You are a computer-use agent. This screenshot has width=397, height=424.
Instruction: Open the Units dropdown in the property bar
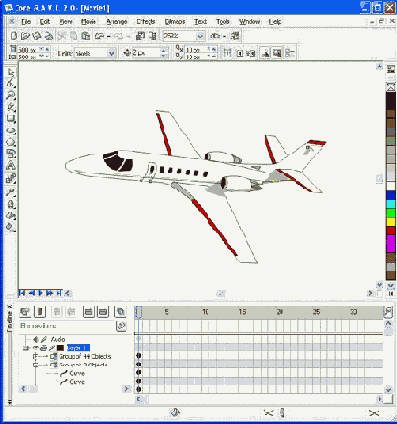pos(112,53)
